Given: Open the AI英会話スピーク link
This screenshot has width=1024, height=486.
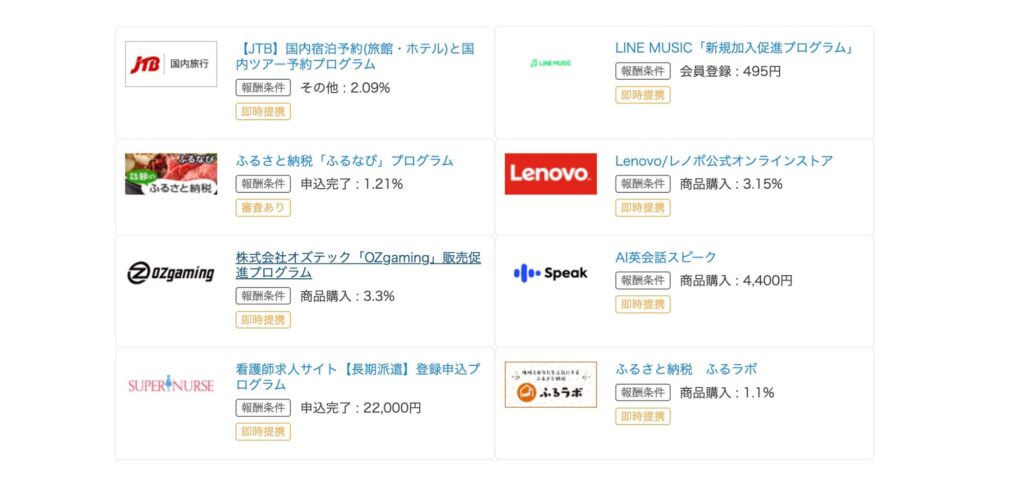Looking at the screenshot, I should click(665, 257).
